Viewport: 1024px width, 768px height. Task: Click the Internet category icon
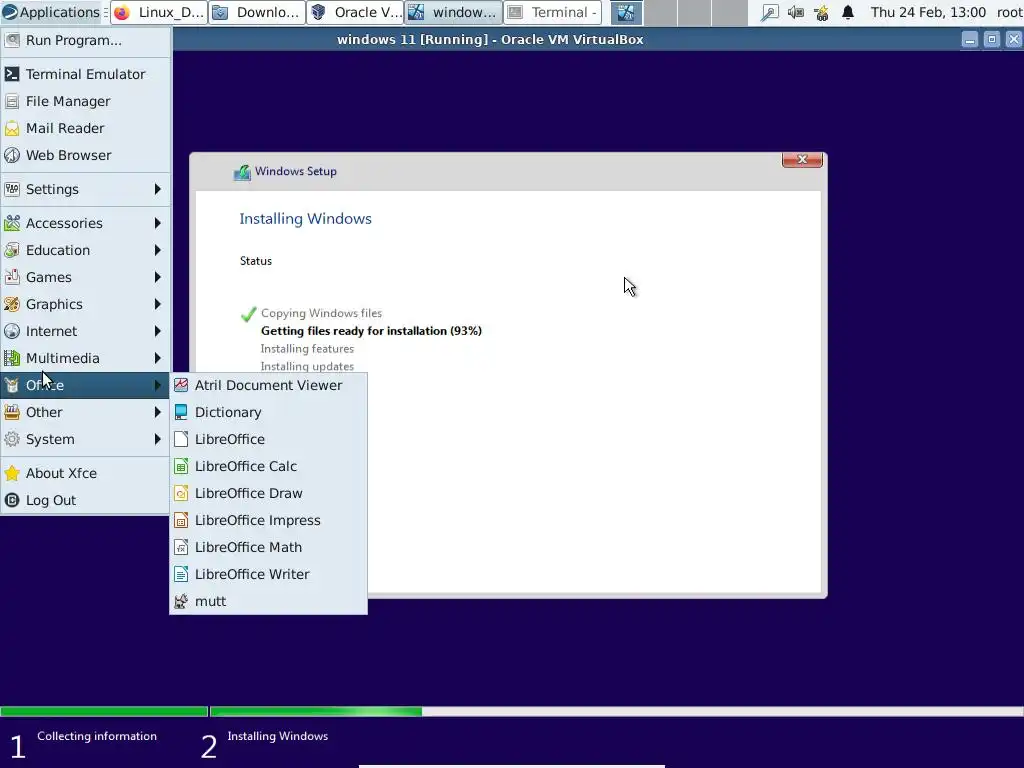(x=12, y=331)
